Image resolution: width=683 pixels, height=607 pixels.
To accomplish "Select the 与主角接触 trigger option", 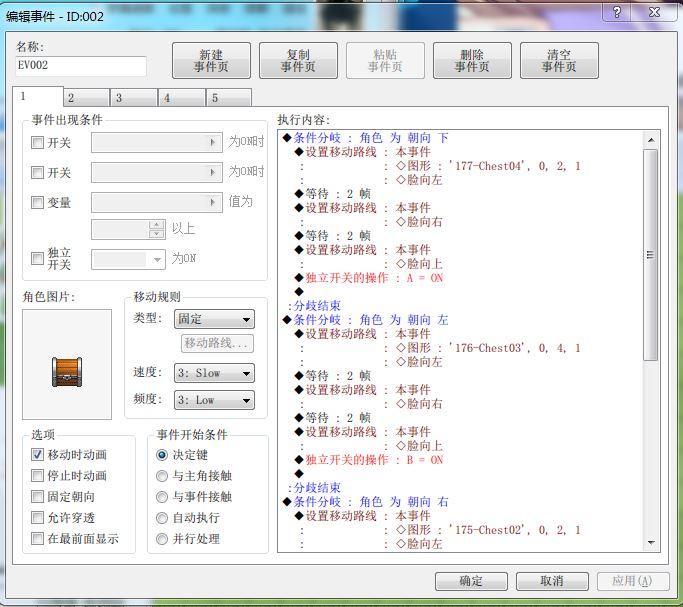I will pos(162,476).
